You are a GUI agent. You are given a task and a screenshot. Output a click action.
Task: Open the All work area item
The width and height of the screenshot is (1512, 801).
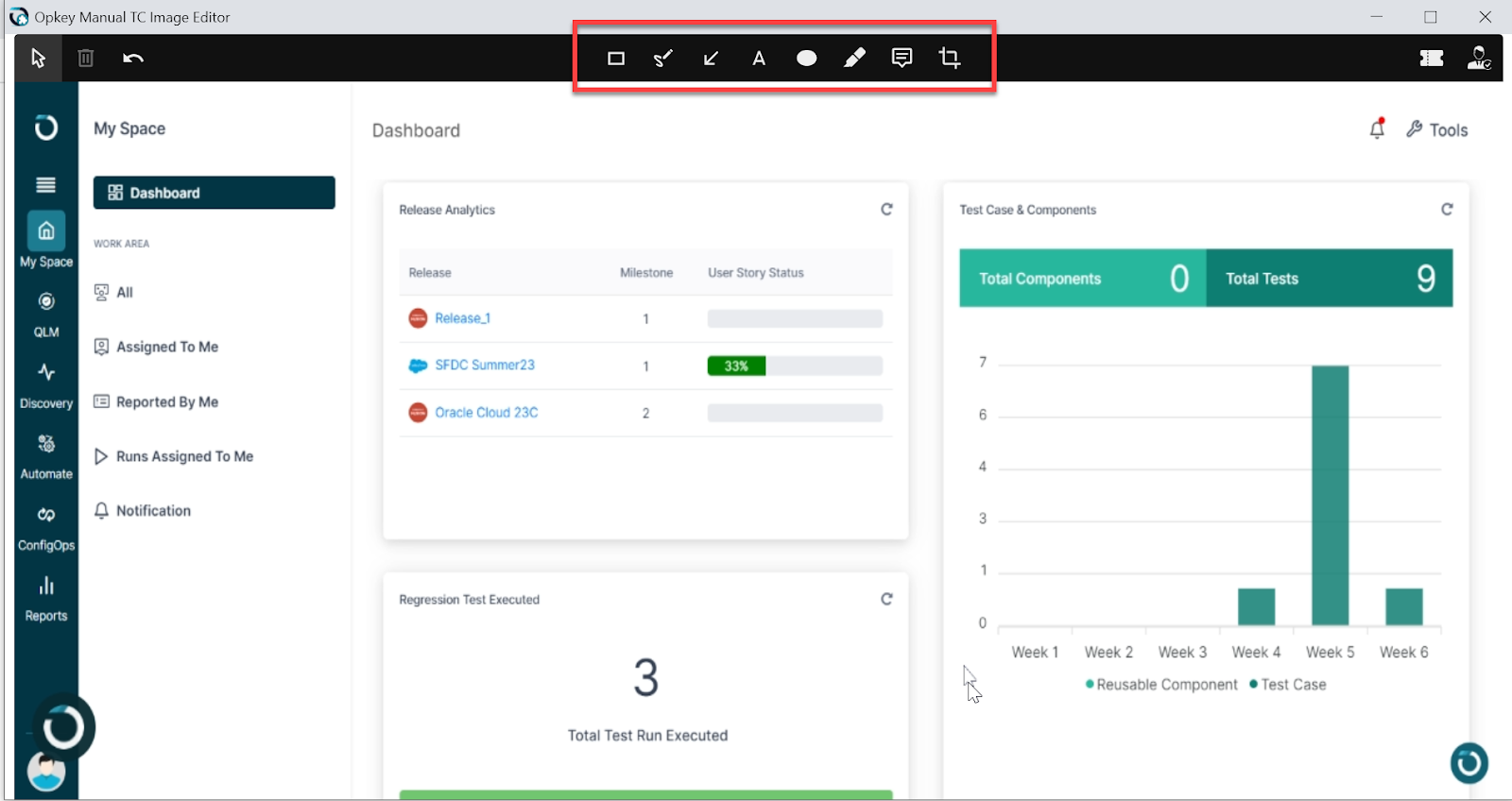pyautogui.click(x=113, y=293)
